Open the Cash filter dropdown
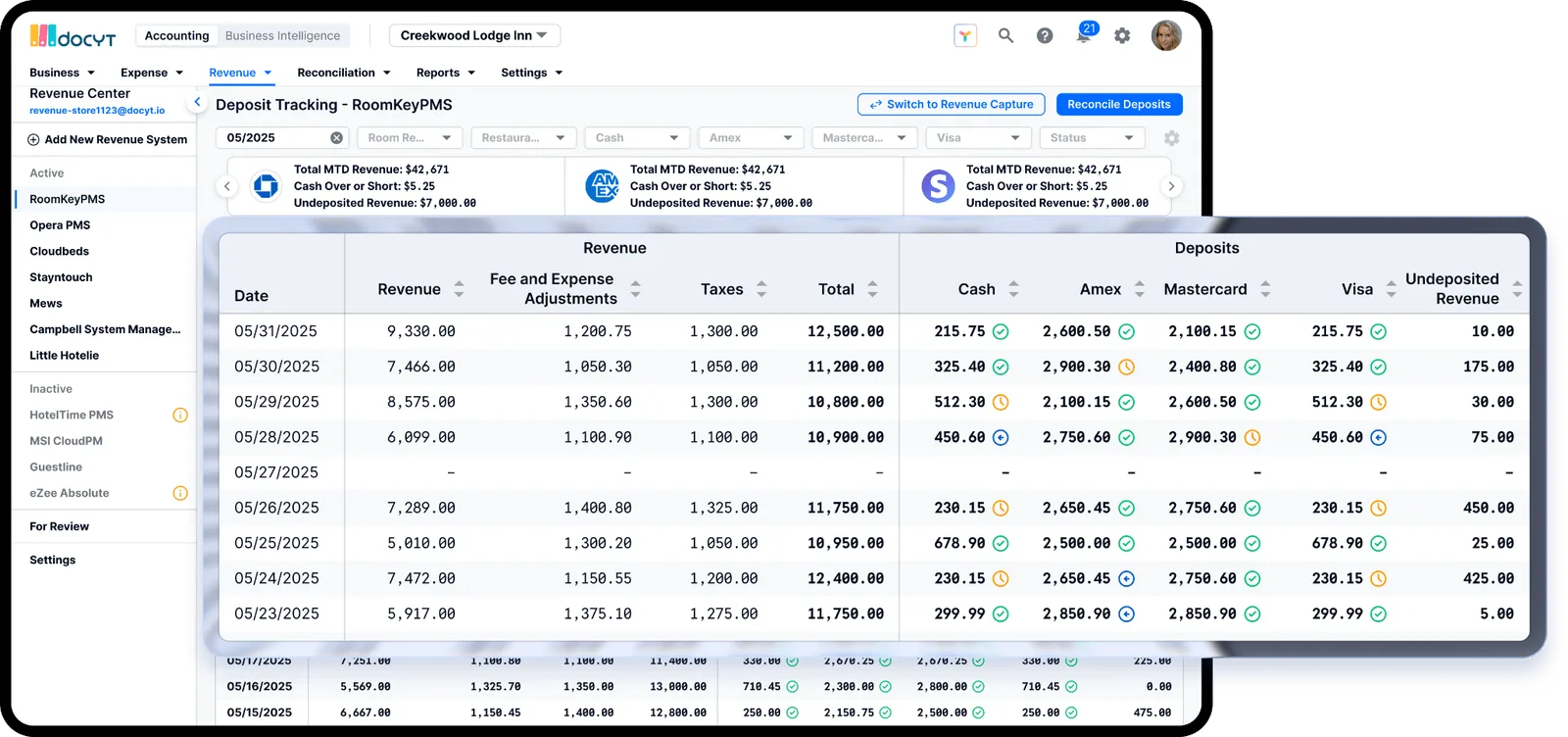The image size is (1568, 737). pyautogui.click(x=636, y=138)
